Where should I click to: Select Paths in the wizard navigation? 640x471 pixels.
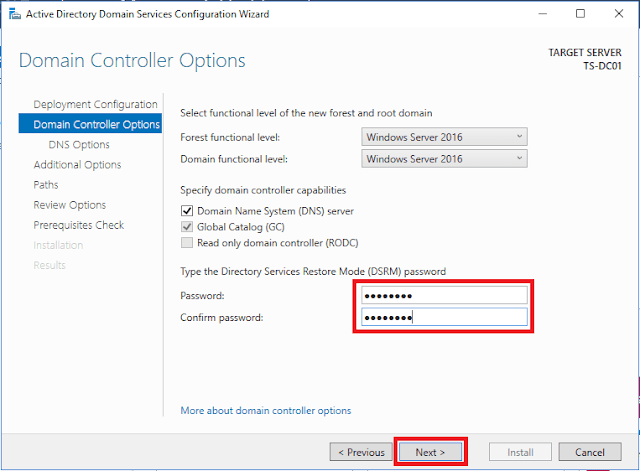tap(46, 185)
